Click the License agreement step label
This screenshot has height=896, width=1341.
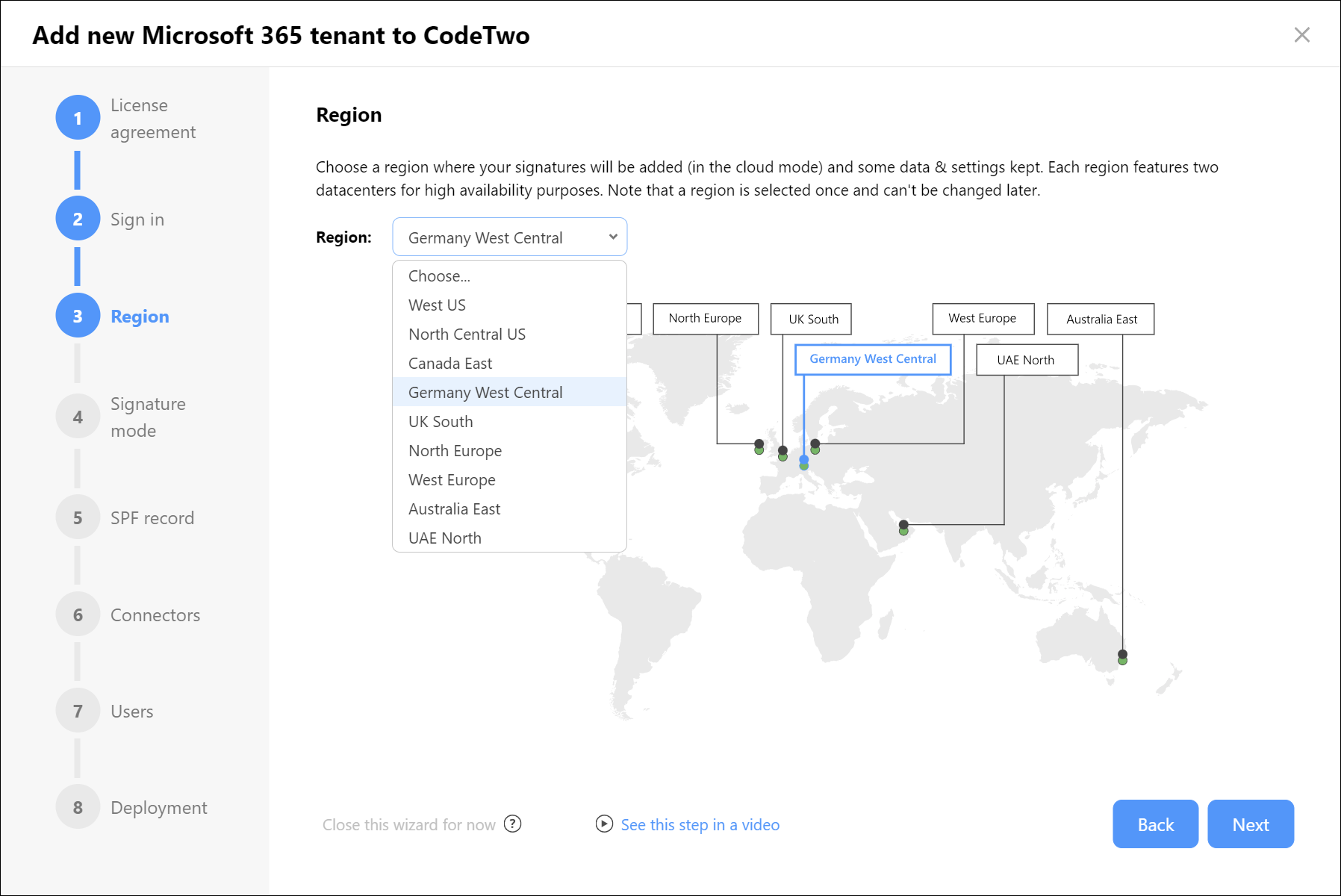[153, 119]
